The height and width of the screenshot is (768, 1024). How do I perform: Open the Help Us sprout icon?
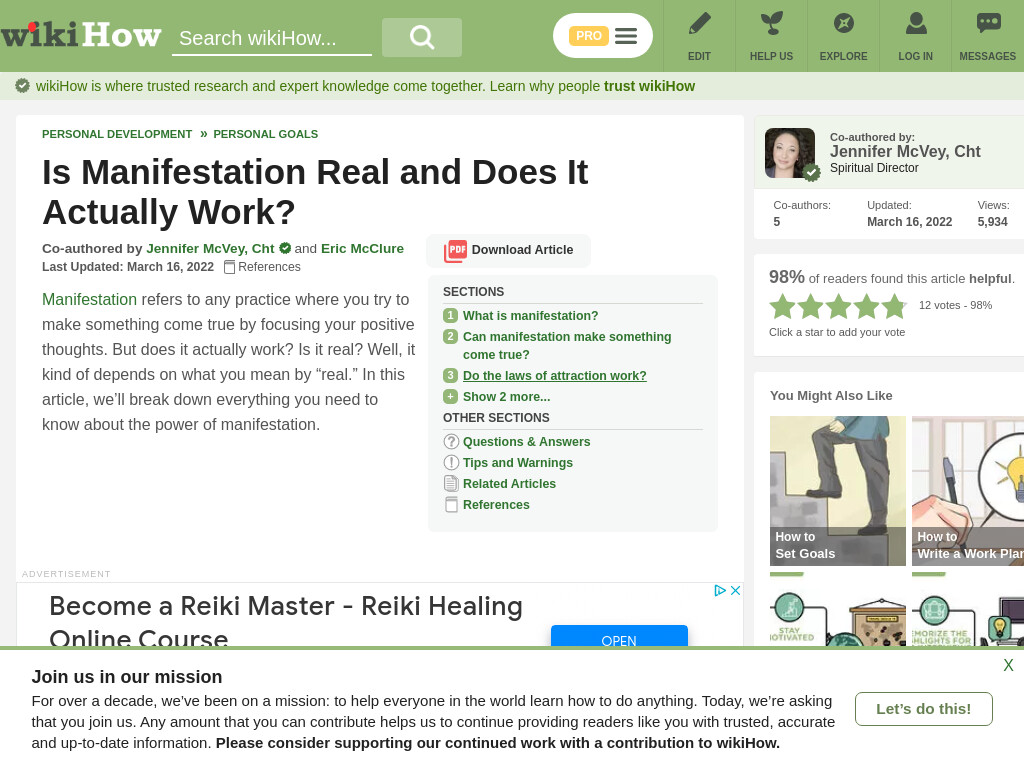coord(771,24)
